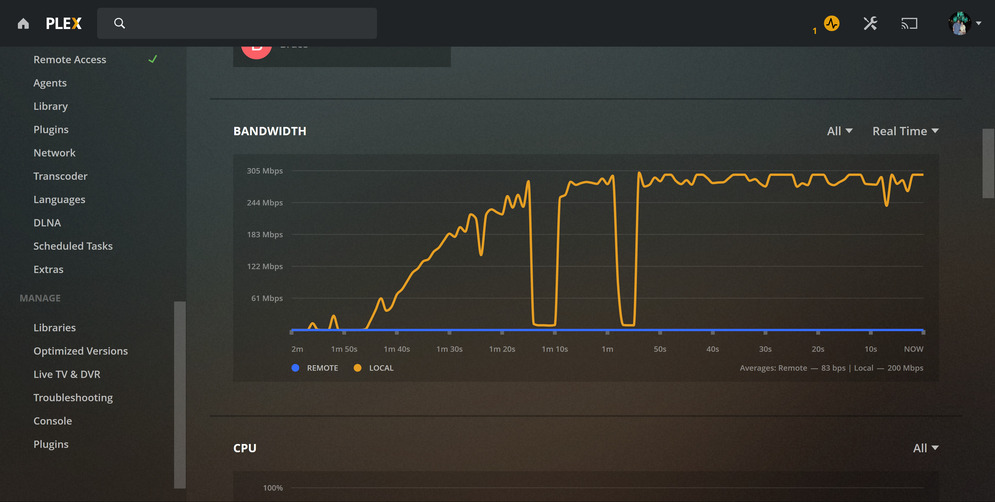Screen dimensions: 995x502
Task: Open the Plugins item under Library
Action: click(51, 129)
